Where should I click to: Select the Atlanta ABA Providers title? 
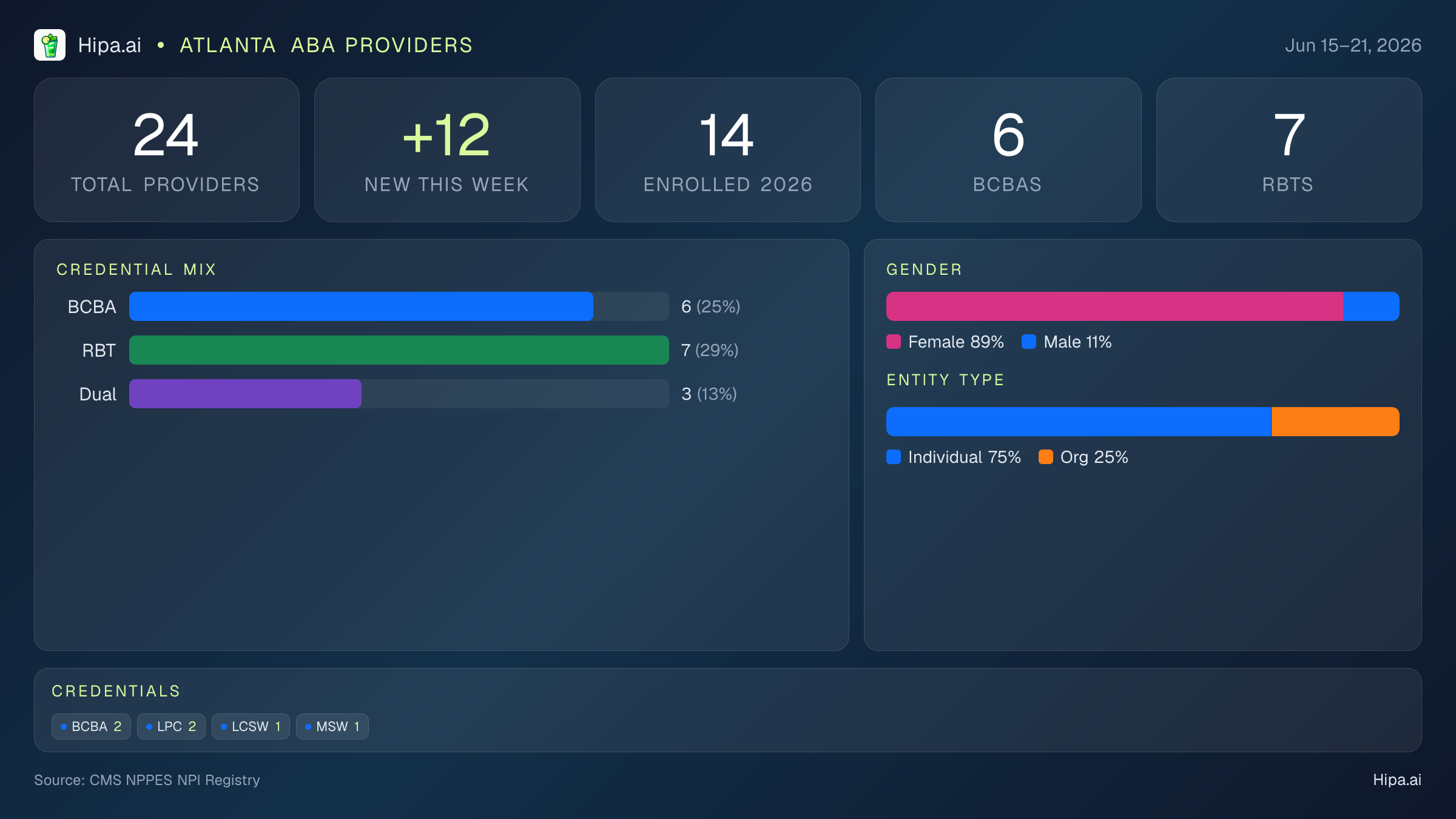[326, 45]
